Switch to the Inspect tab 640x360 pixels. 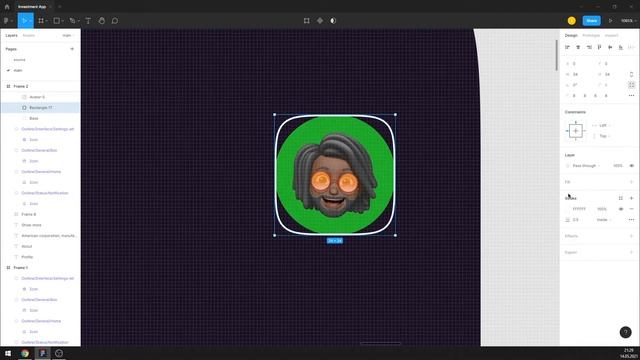[611, 36]
